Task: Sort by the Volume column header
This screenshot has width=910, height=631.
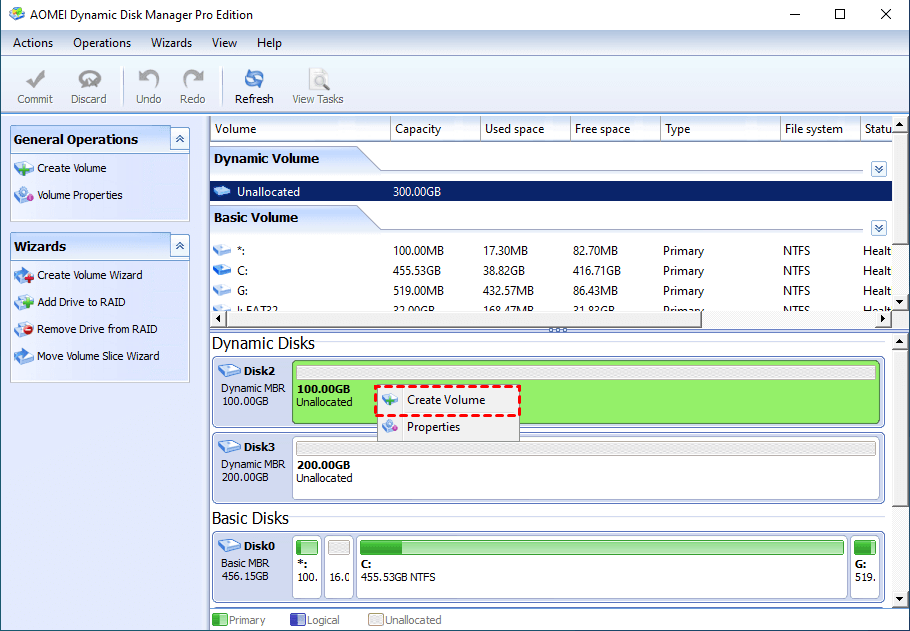Action: click(300, 129)
